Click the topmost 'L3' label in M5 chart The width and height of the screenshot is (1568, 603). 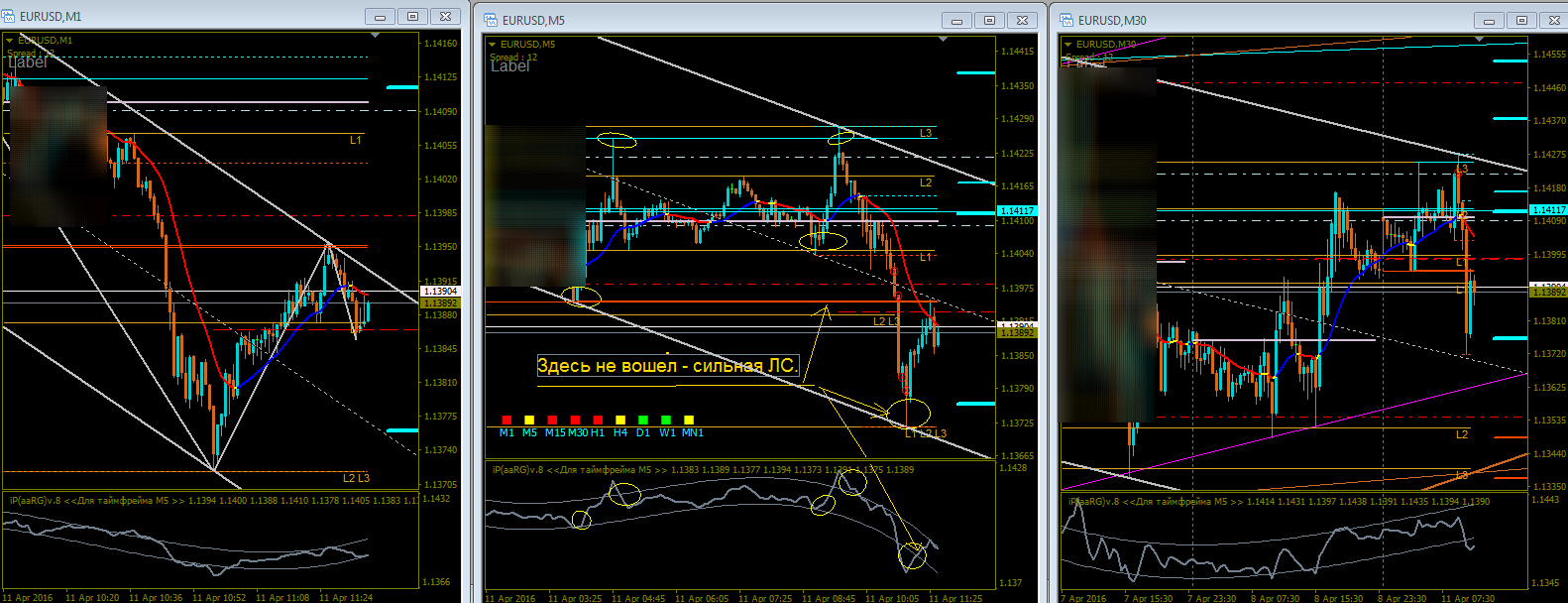point(926,133)
